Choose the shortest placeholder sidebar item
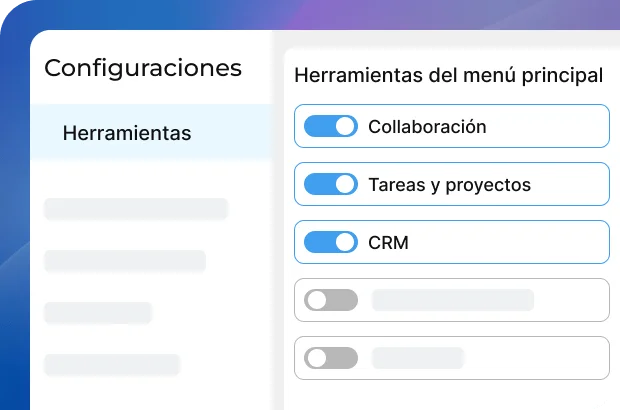Screen dimensions: 620x410 coord(98,313)
